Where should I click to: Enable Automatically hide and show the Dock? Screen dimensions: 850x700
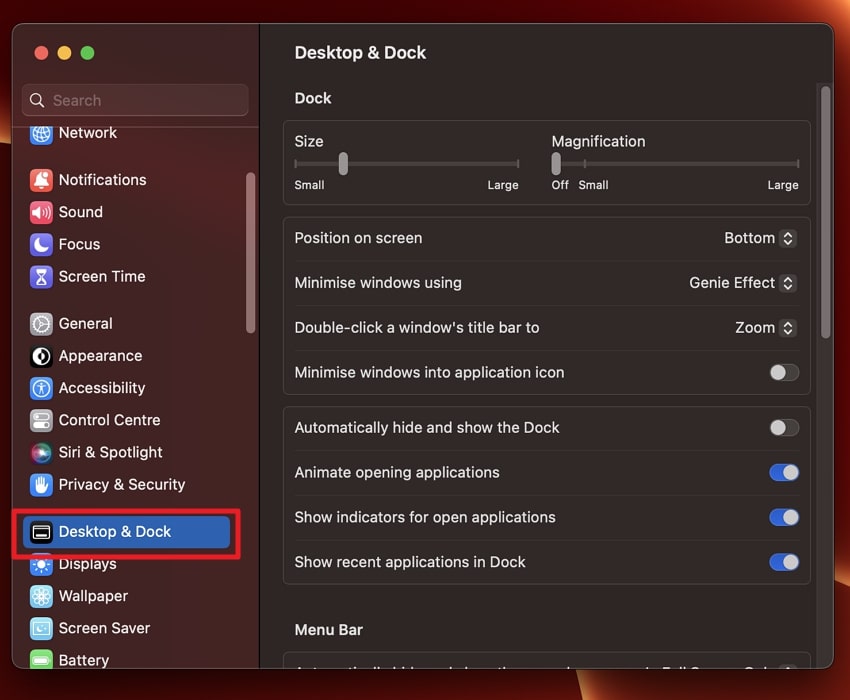coord(783,427)
